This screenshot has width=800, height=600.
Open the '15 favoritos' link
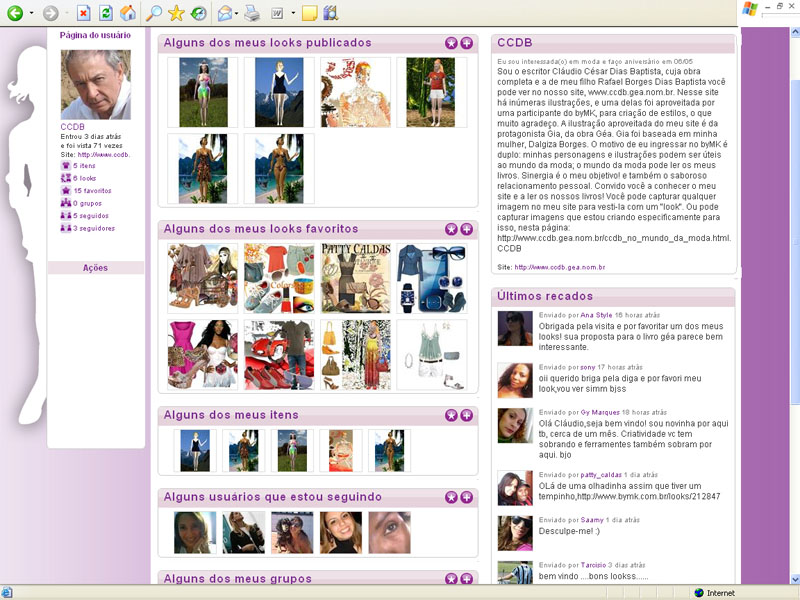tap(92, 190)
